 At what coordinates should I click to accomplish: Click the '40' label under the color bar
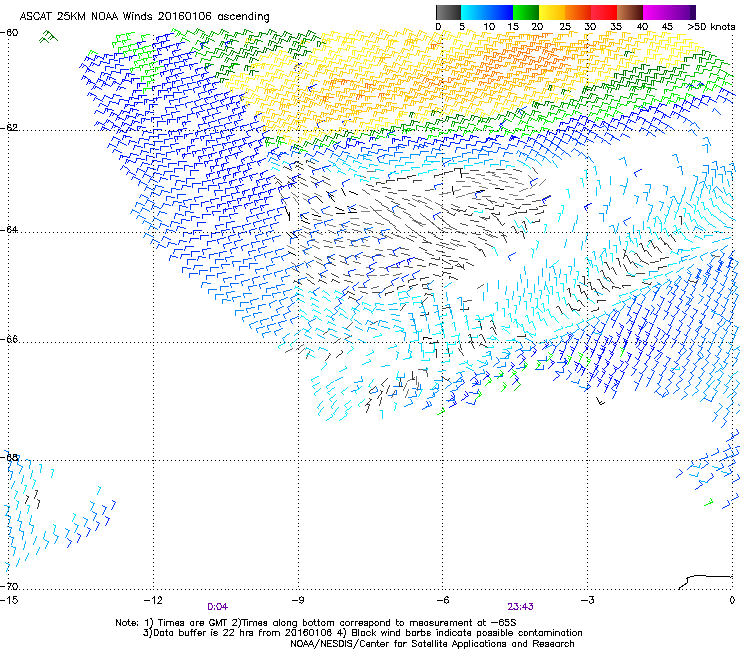point(642,27)
